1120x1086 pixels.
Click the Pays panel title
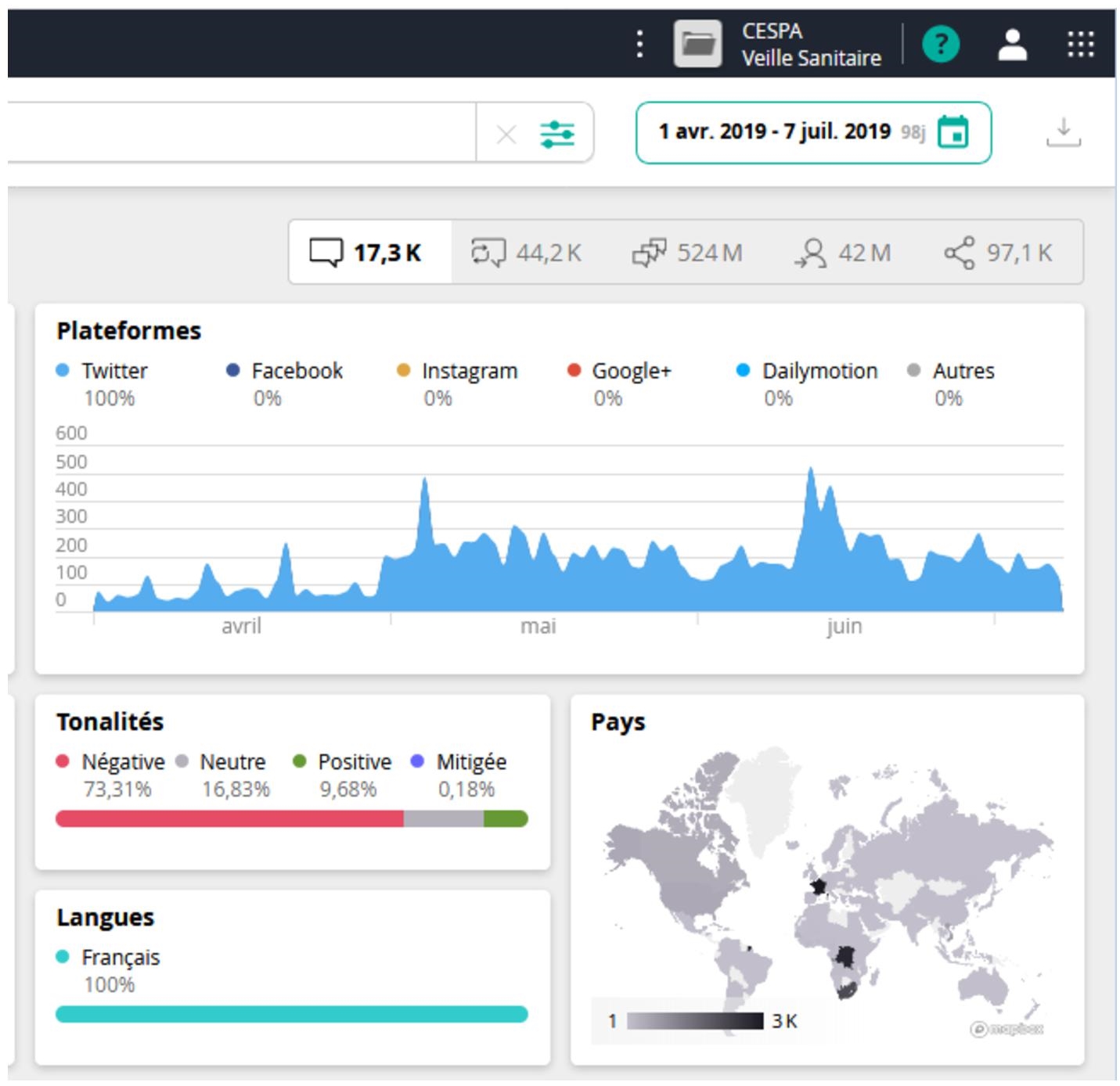[x=618, y=721]
